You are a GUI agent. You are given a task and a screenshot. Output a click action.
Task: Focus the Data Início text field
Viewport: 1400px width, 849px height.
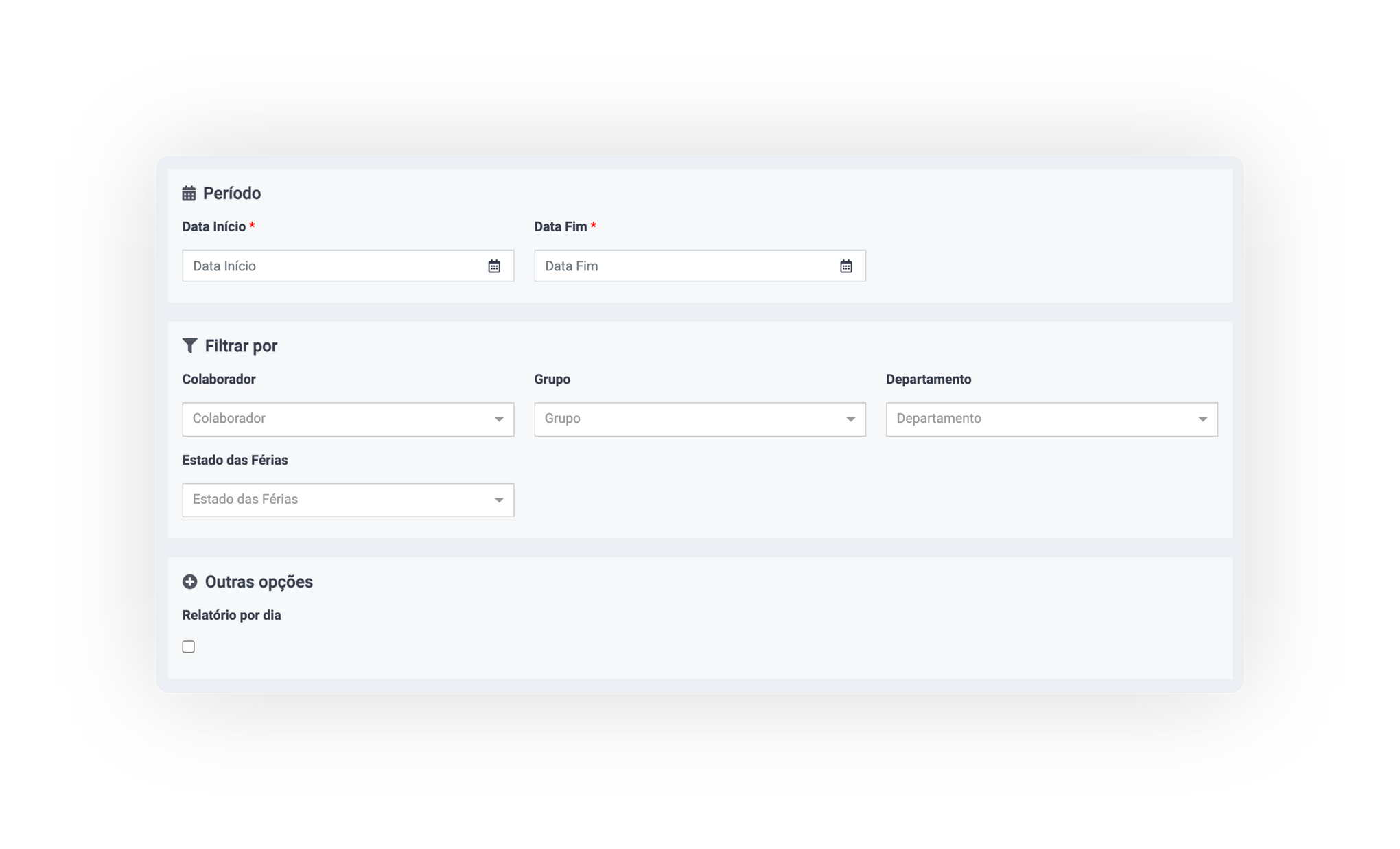click(x=329, y=266)
